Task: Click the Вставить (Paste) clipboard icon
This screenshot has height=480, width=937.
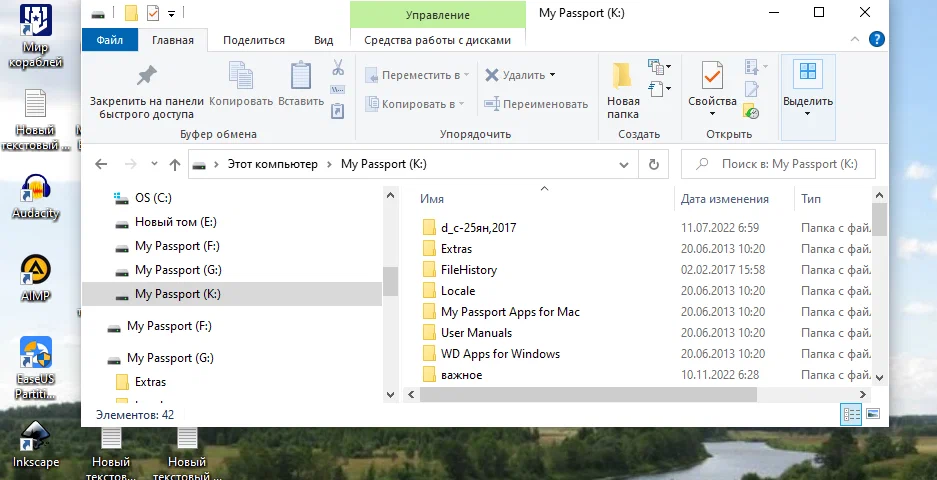Action: click(x=301, y=75)
